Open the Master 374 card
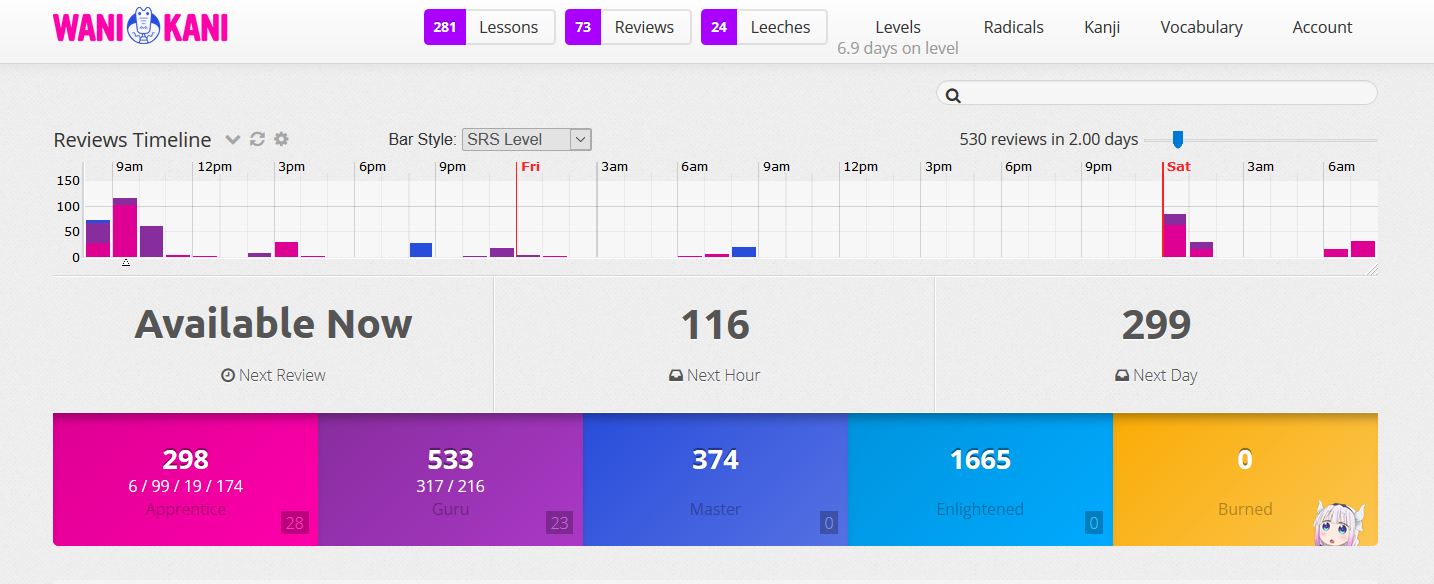The height and width of the screenshot is (584, 1434). (x=715, y=480)
